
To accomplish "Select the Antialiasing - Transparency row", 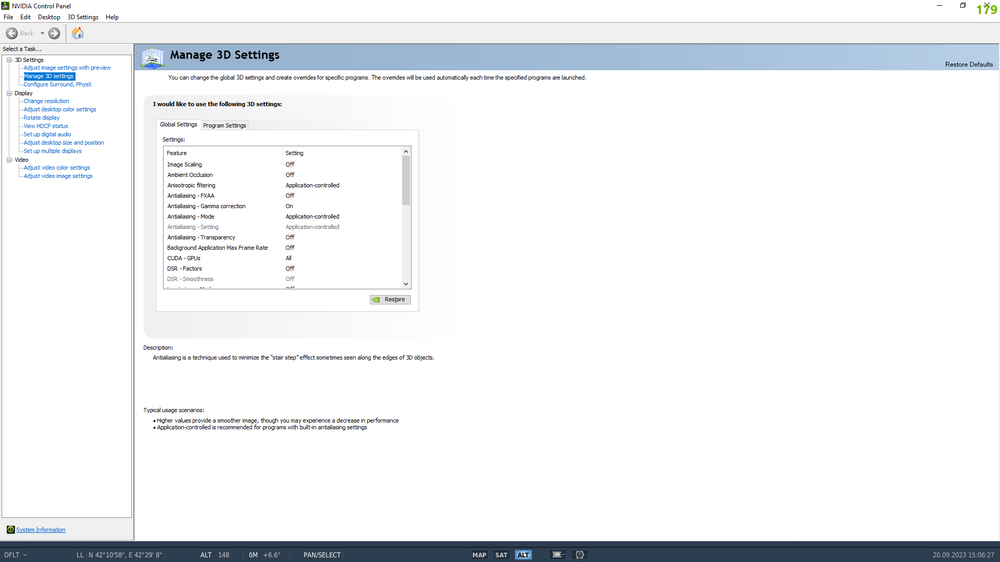I will pyautogui.click(x=283, y=237).
